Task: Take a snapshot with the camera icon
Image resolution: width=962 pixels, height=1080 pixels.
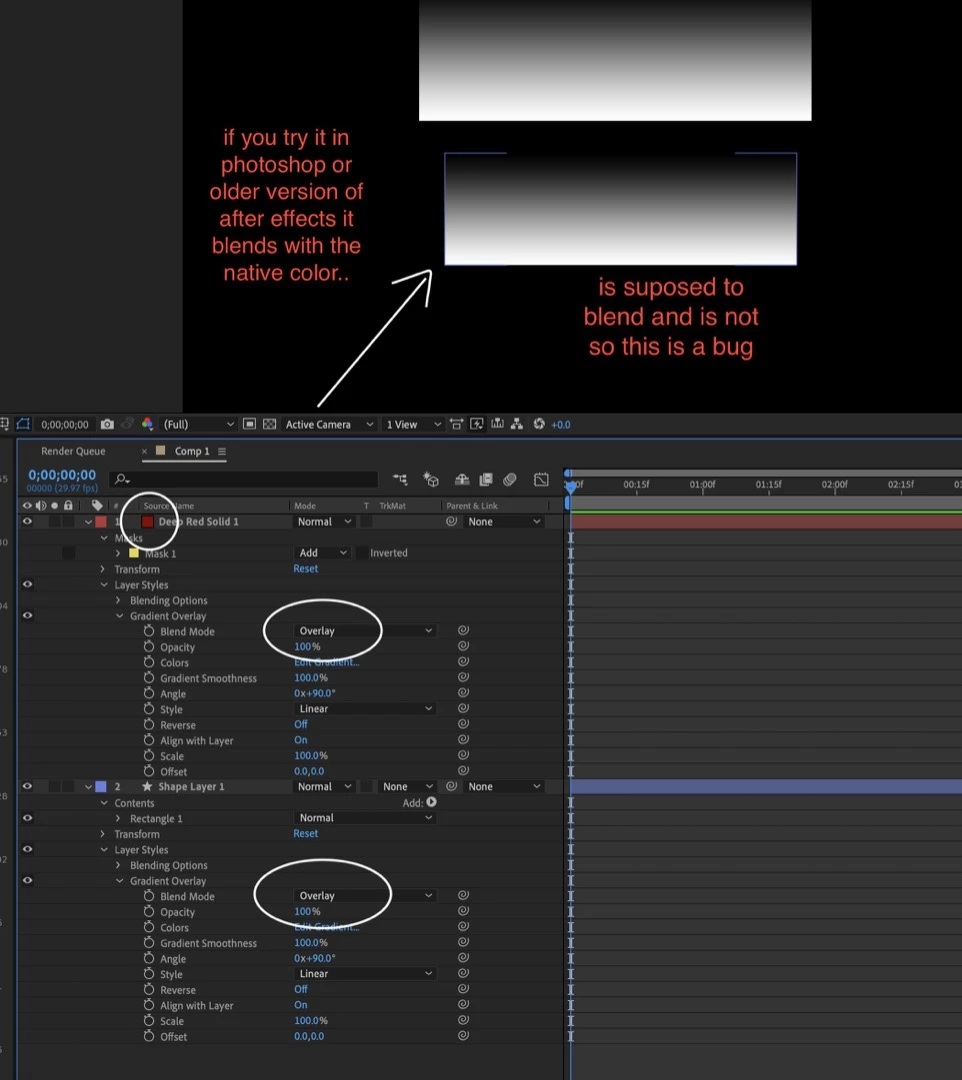Action: 107,424
